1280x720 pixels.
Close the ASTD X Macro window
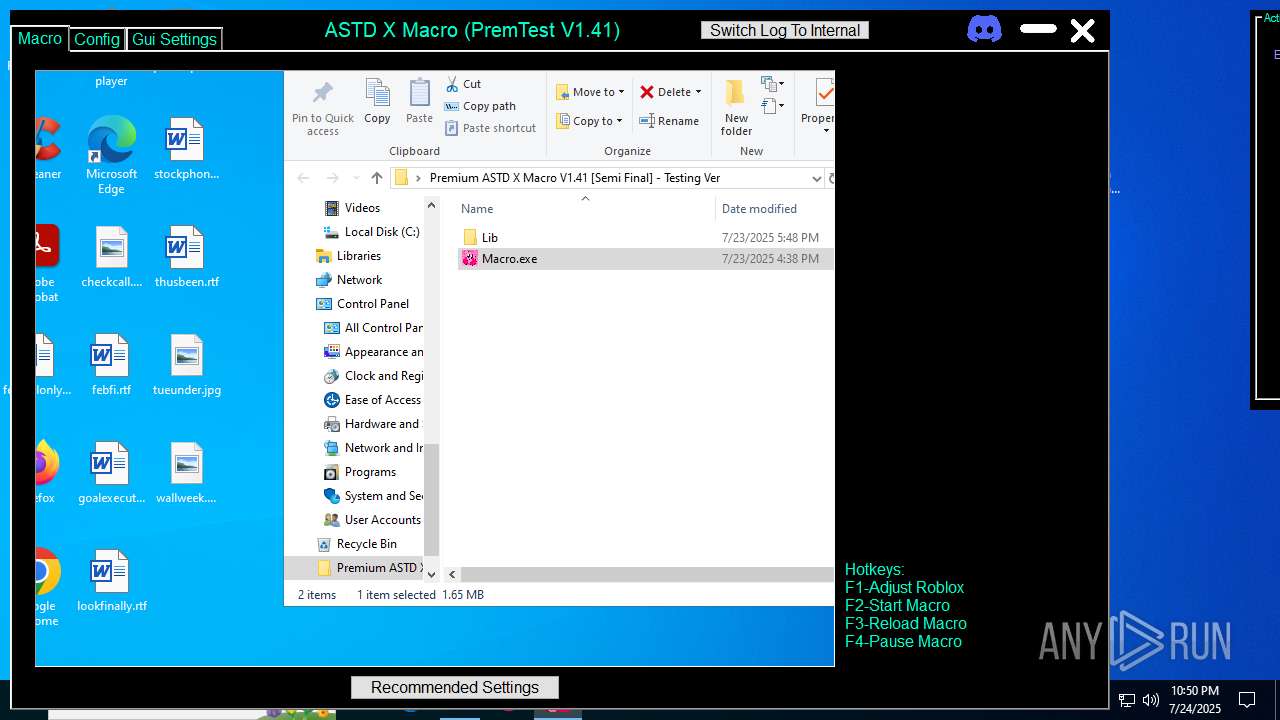1083,31
